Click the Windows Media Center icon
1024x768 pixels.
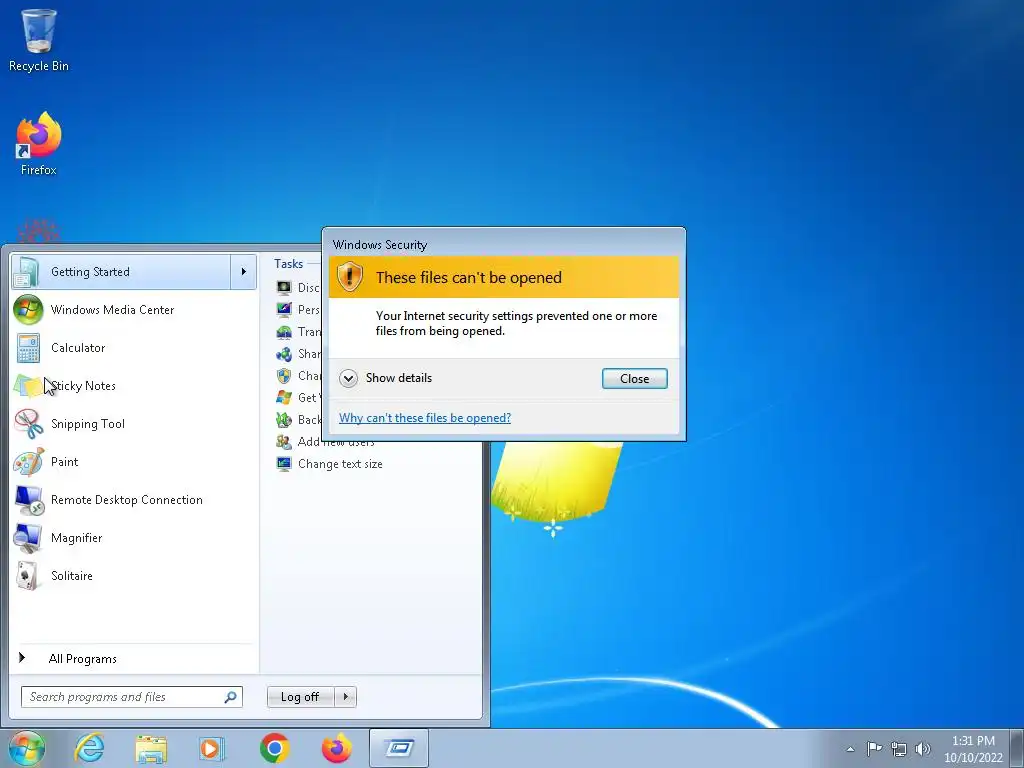pos(28,310)
